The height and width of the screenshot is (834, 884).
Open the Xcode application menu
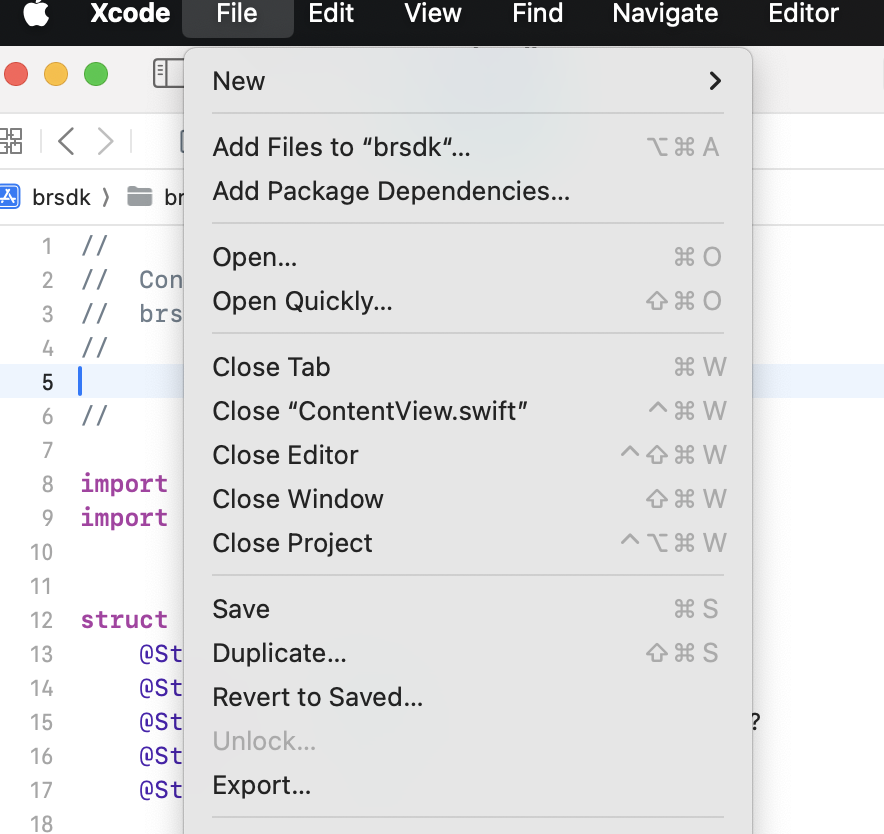click(x=130, y=12)
